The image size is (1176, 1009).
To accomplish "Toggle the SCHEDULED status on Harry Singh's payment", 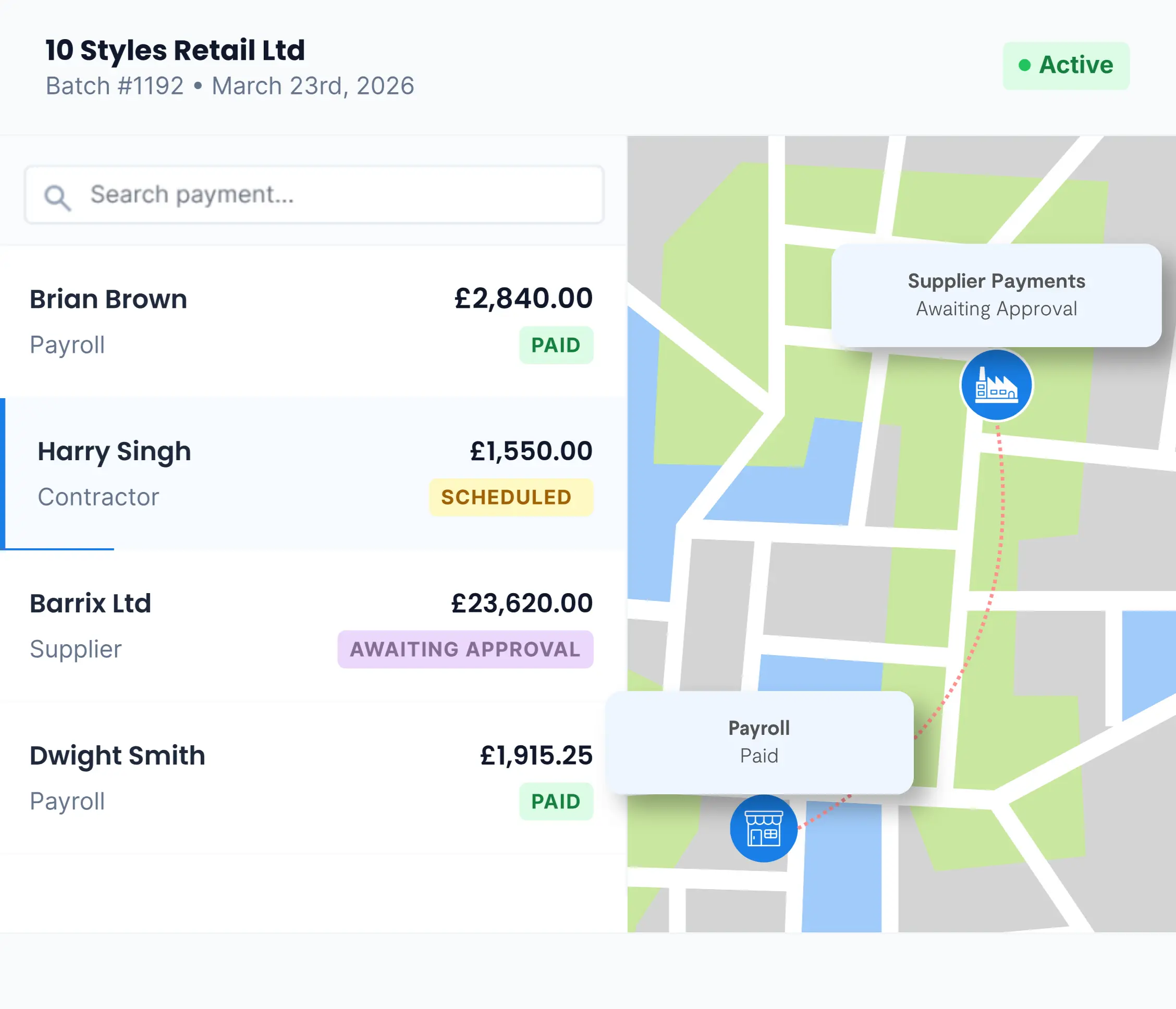I will coord(510,497).
